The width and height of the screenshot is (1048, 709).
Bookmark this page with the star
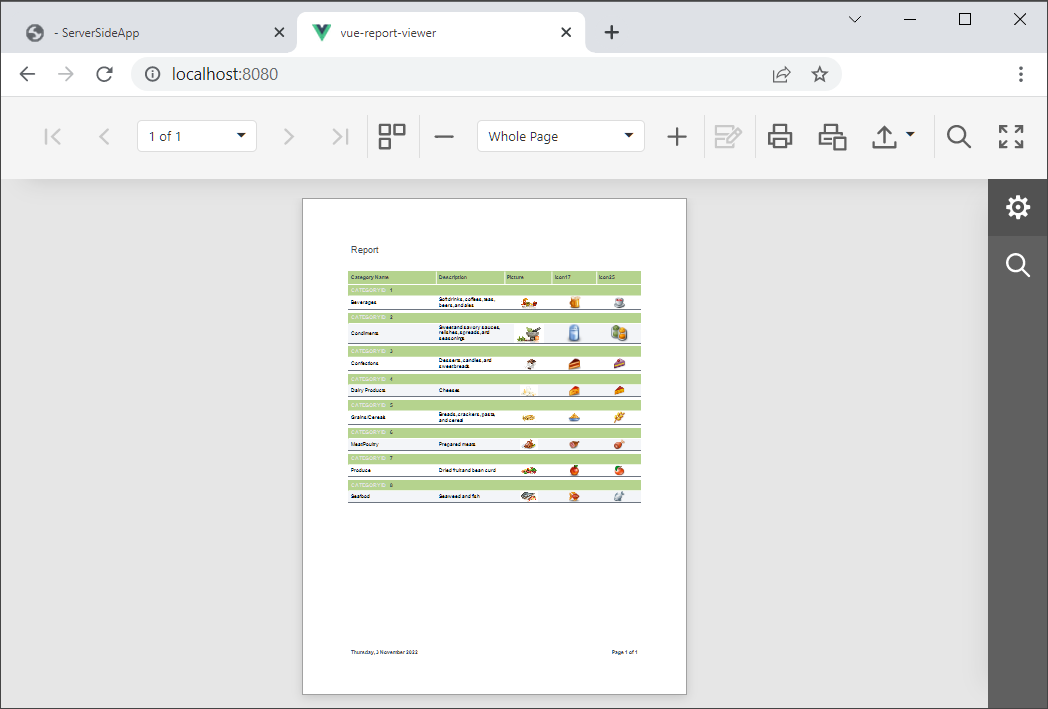click(819, 74)
